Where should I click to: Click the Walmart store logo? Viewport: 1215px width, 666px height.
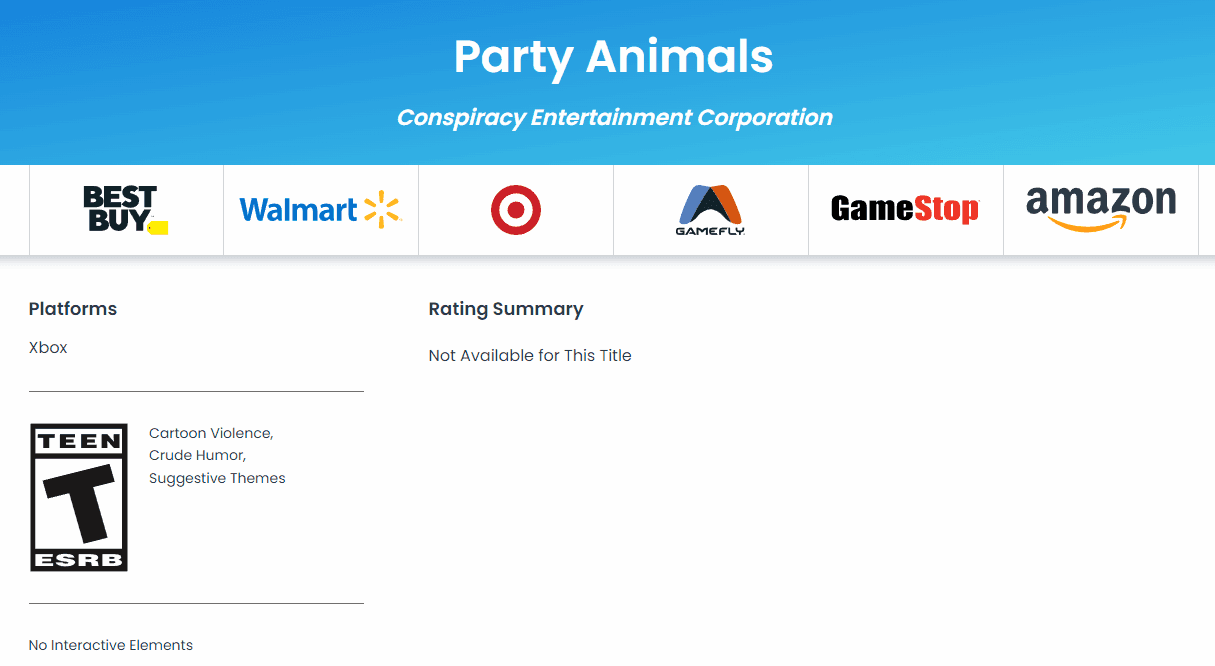[x=320, y=210]
